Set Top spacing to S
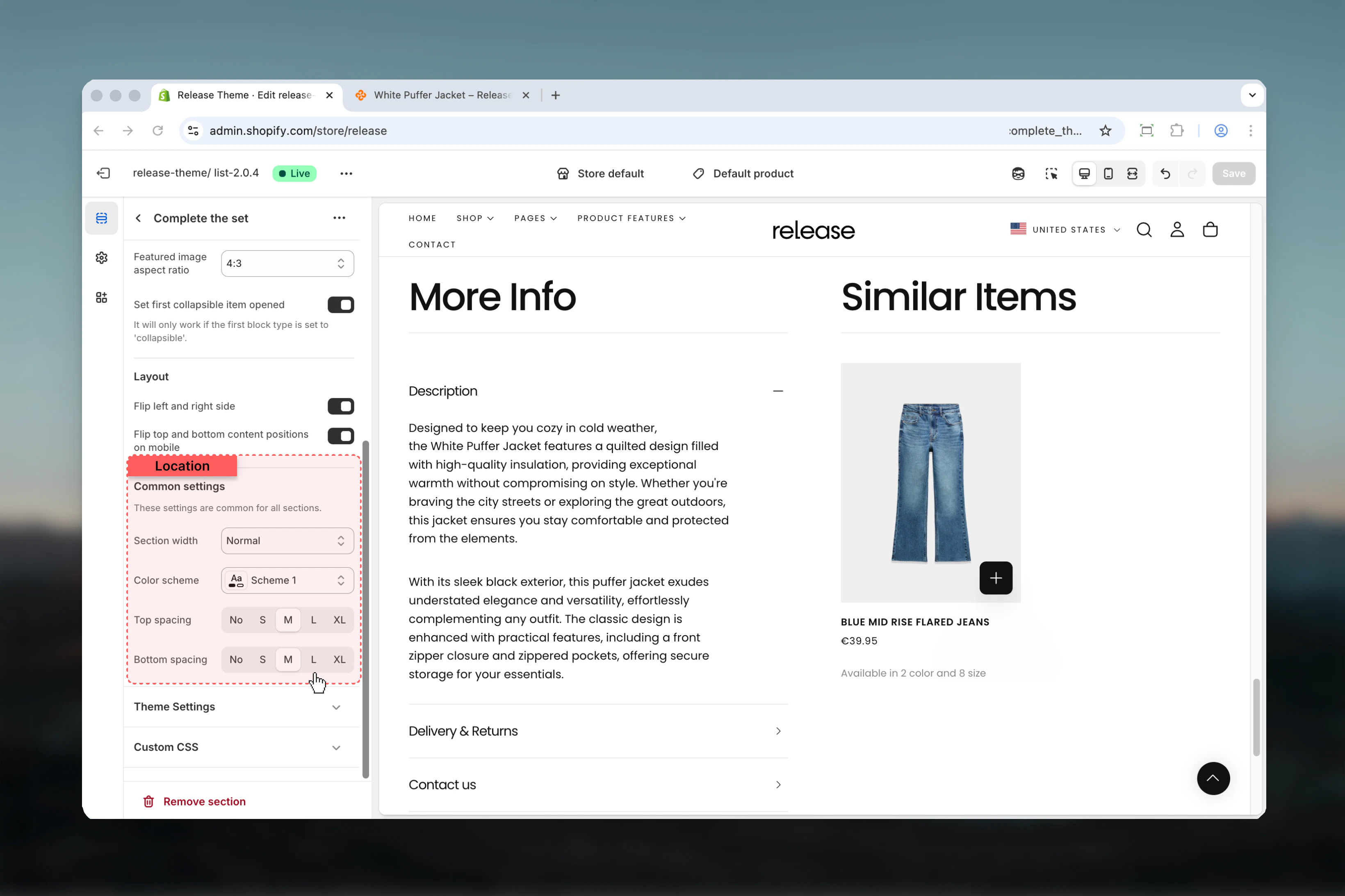 click(x=262, y=620)
